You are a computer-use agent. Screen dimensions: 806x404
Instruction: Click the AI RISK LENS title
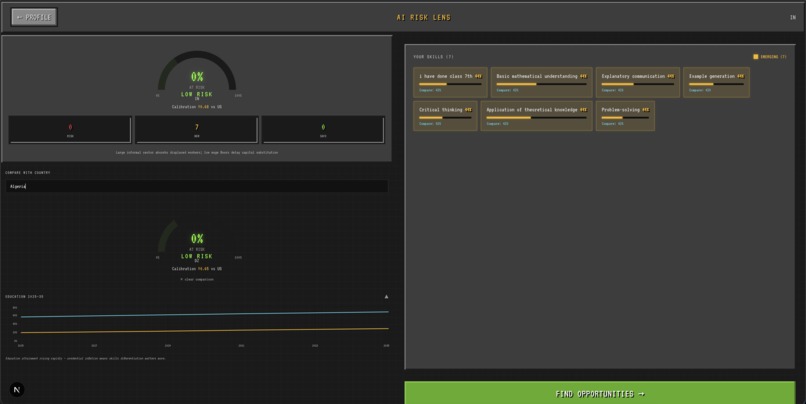pos(424,17)
